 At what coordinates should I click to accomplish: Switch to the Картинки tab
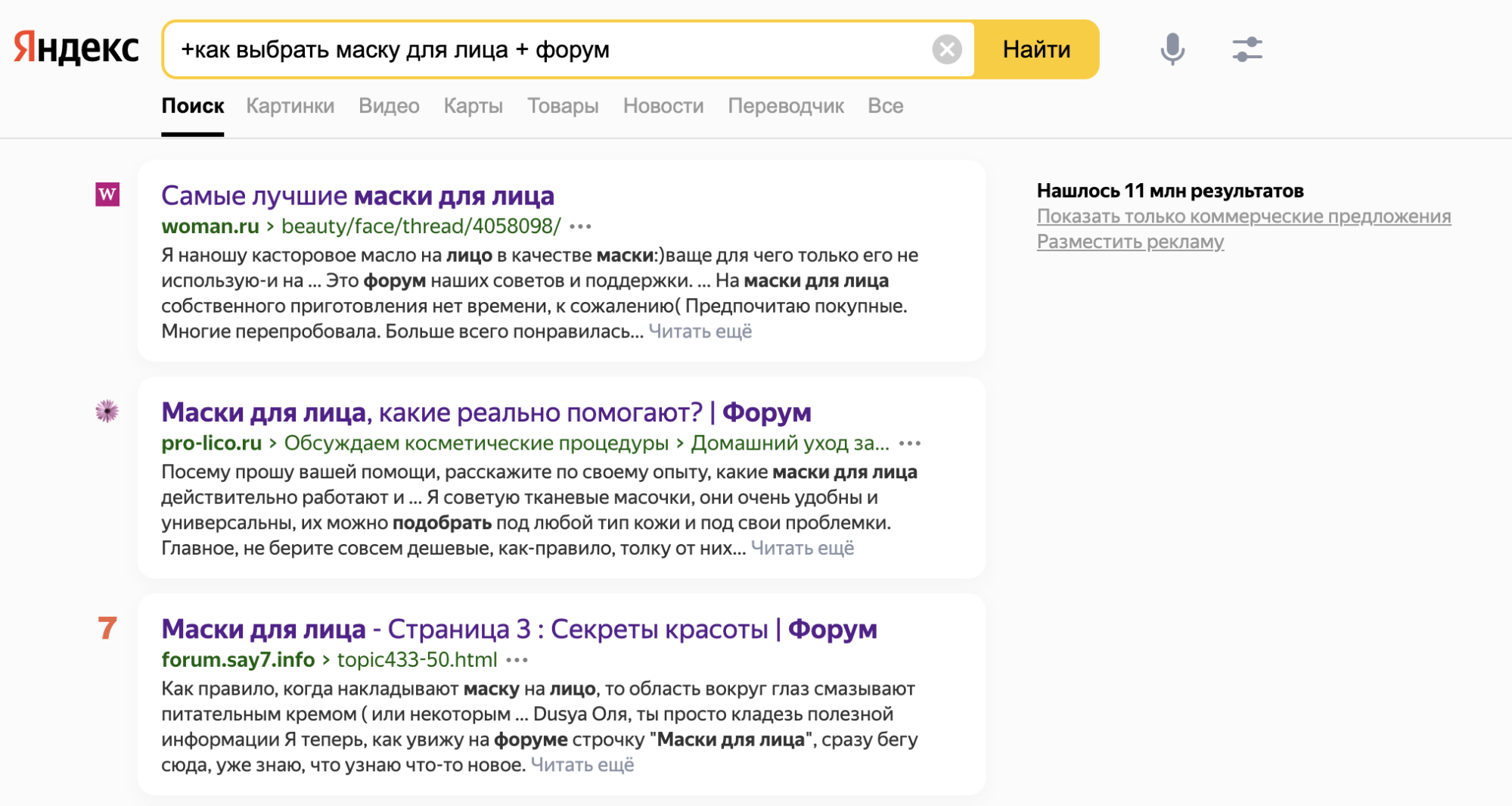click(290, 106)
